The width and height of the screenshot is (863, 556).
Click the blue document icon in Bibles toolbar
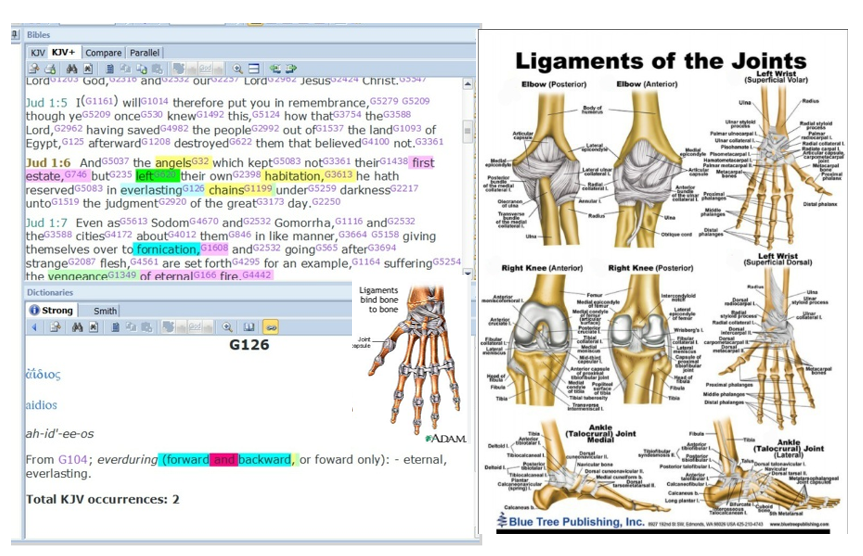[x=110, y=68]
